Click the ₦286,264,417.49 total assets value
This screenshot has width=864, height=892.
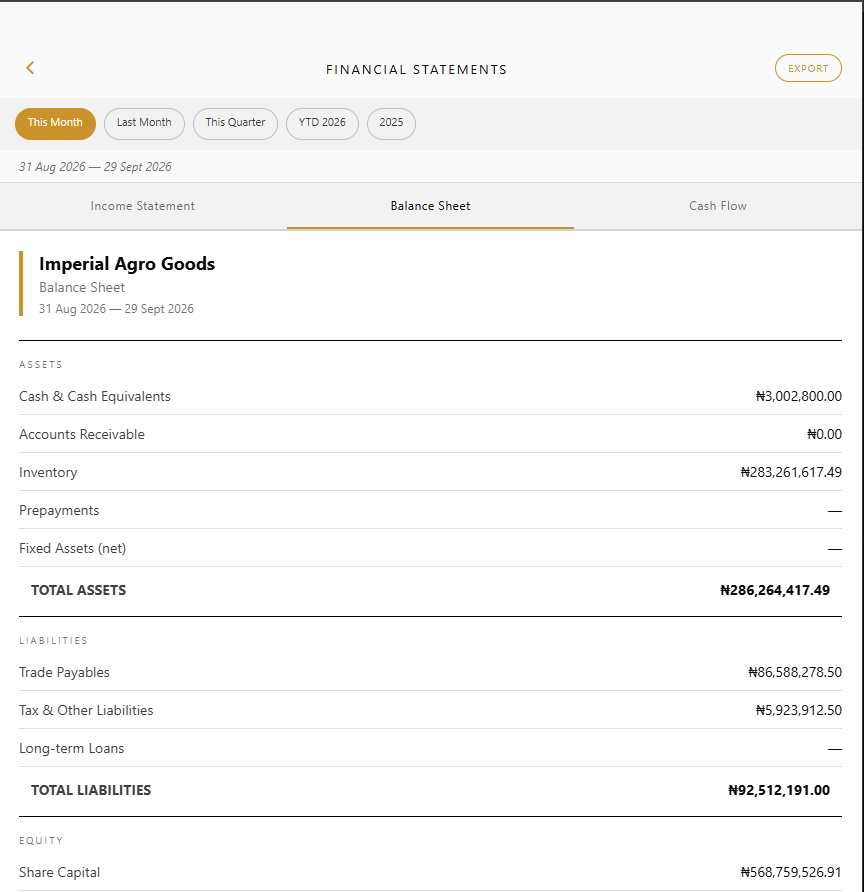[x=775, y=590]
